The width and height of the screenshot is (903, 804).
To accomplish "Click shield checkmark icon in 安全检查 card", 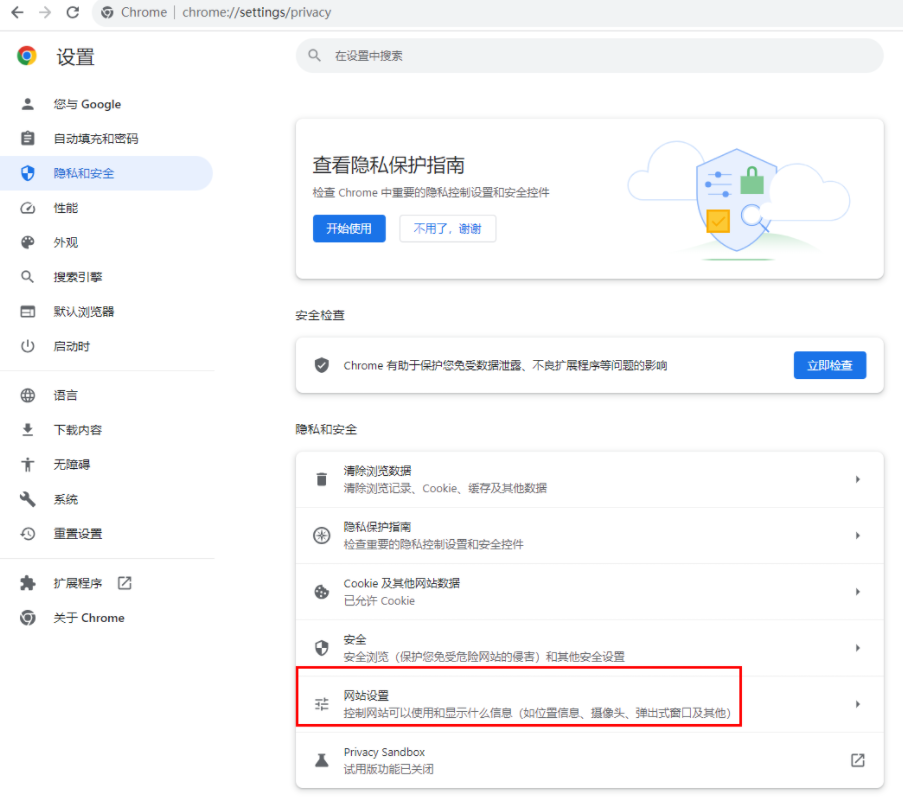I will click(x=321, y=365).
